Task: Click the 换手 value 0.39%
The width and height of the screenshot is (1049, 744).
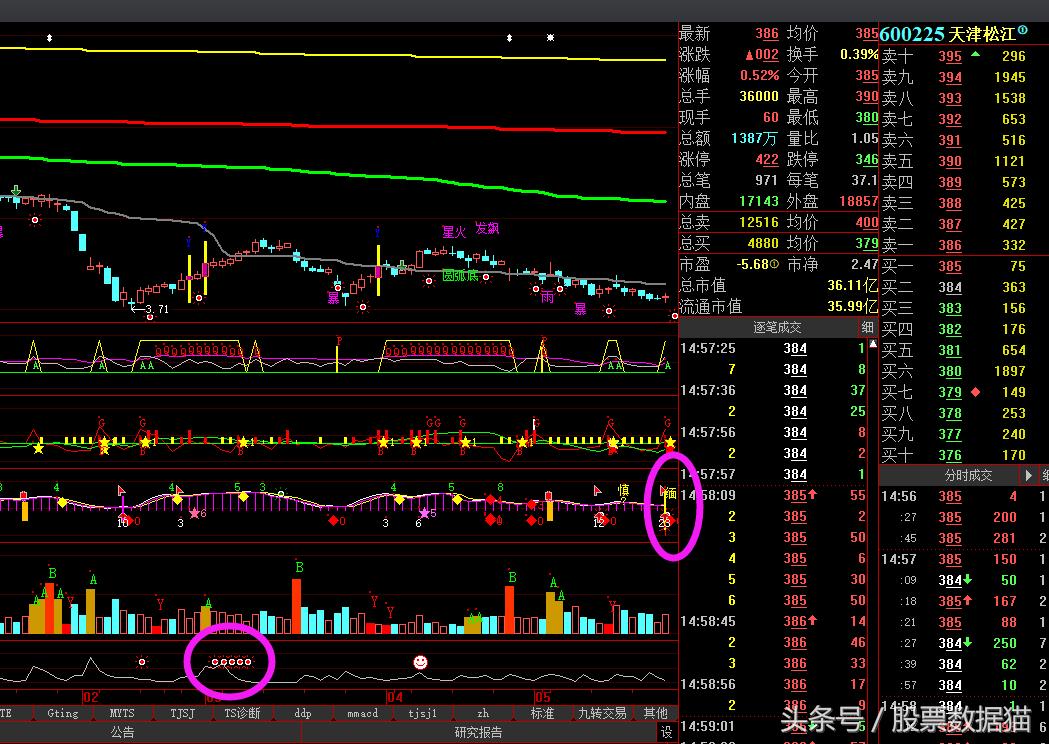Action: (859, 54)
